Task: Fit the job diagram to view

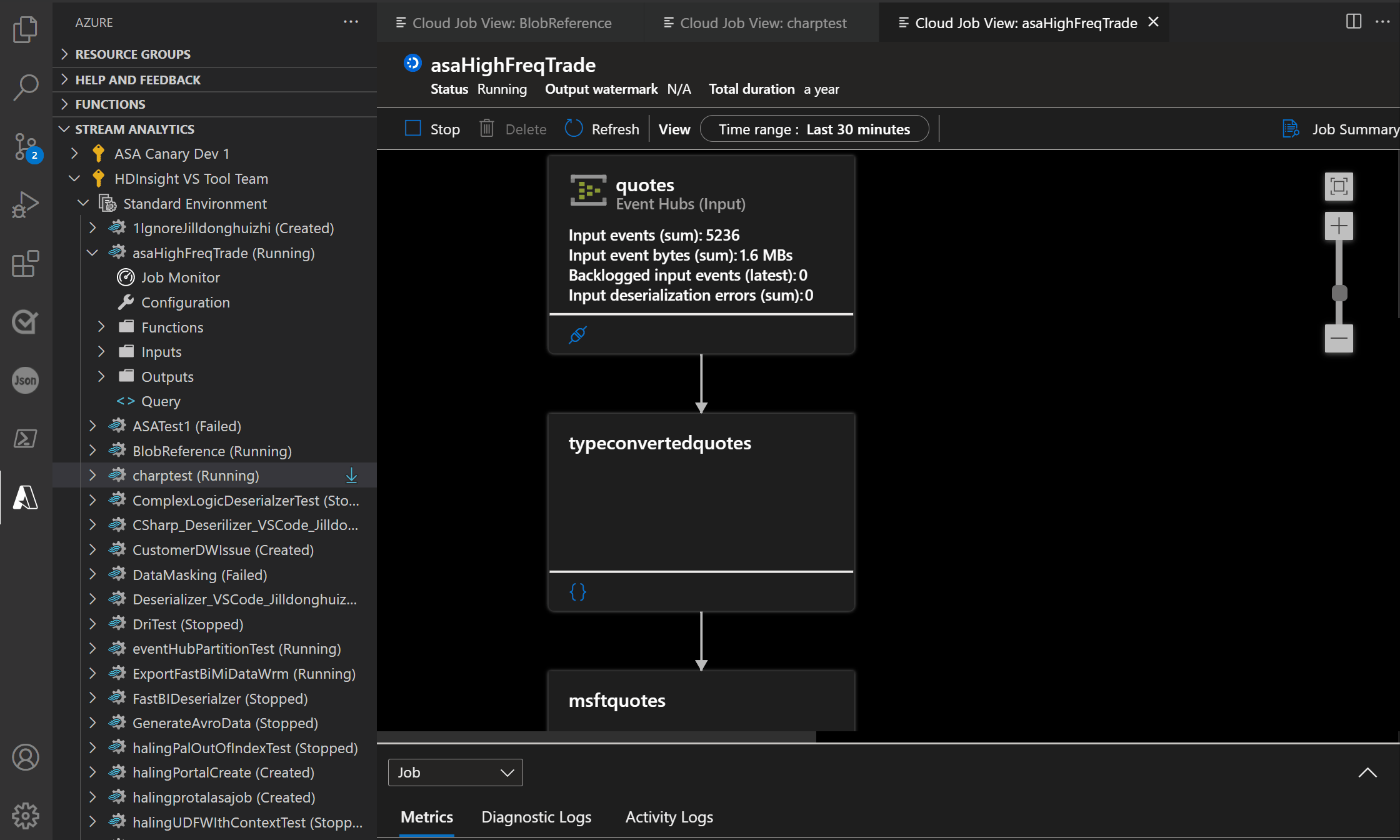Action: coord(1339,186)
